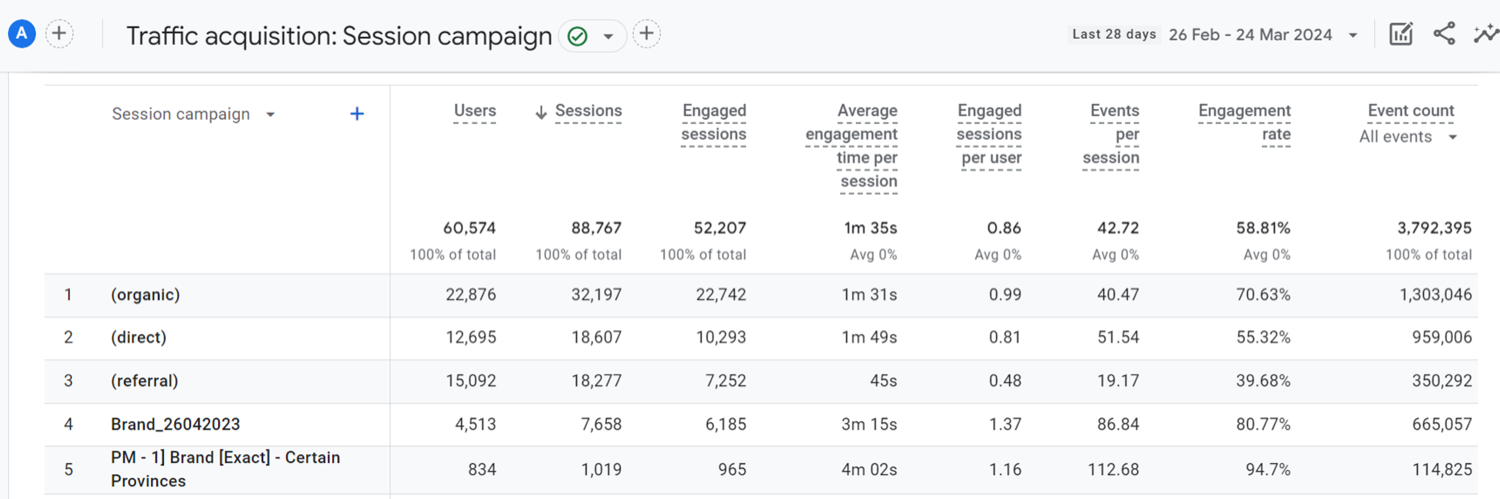Add comparison with plus icon beside A badge
This screenshot has width=1500, height=499.
tap(60, 34)
